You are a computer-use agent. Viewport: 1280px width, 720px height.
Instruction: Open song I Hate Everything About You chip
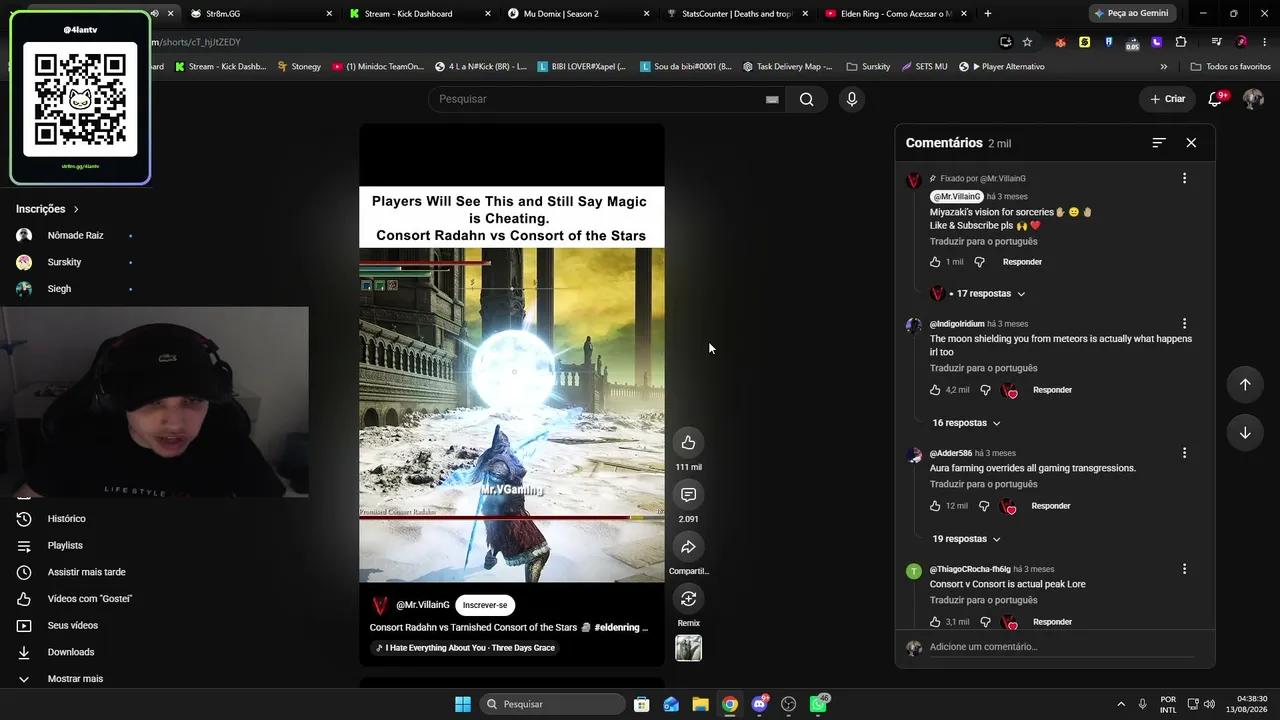coord(465,648)
